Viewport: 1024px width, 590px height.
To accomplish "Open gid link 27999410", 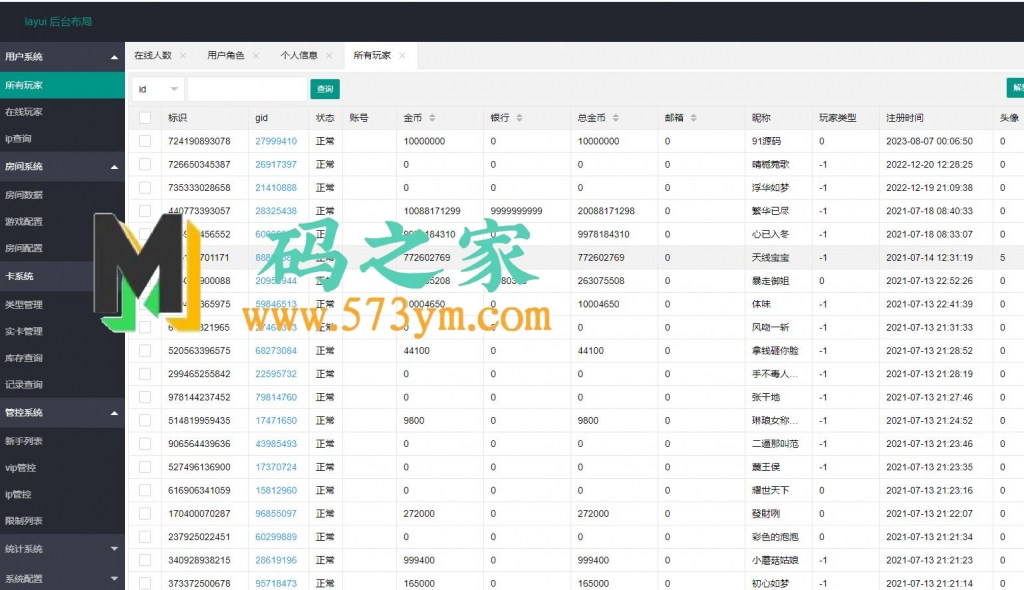I will click(276, 141).
